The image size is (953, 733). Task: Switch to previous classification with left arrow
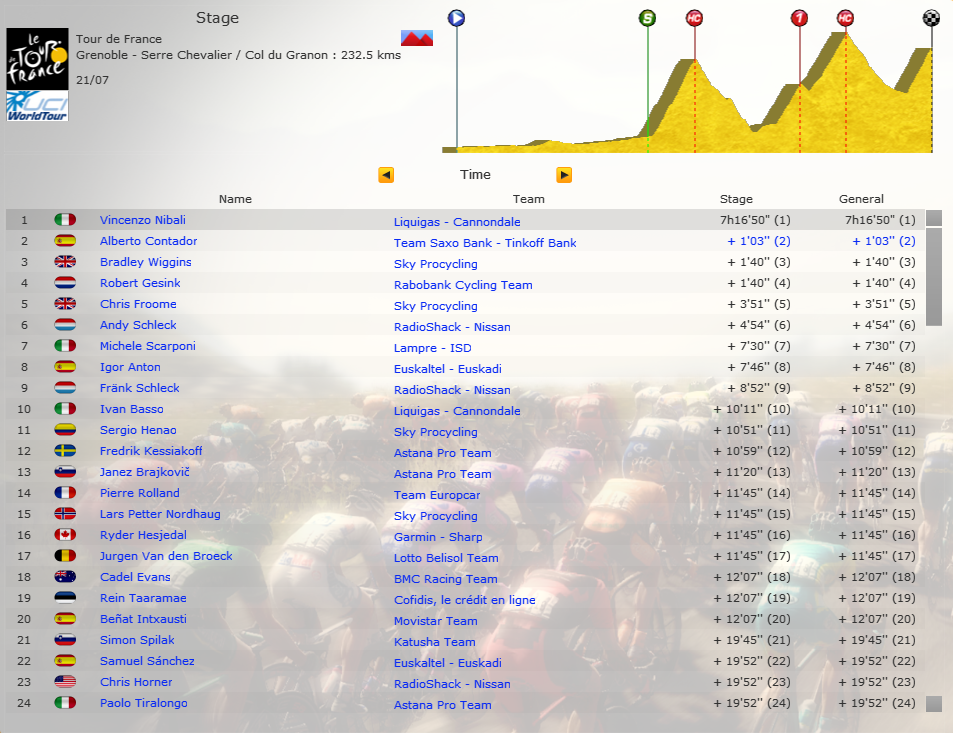[x=386, y=175]
